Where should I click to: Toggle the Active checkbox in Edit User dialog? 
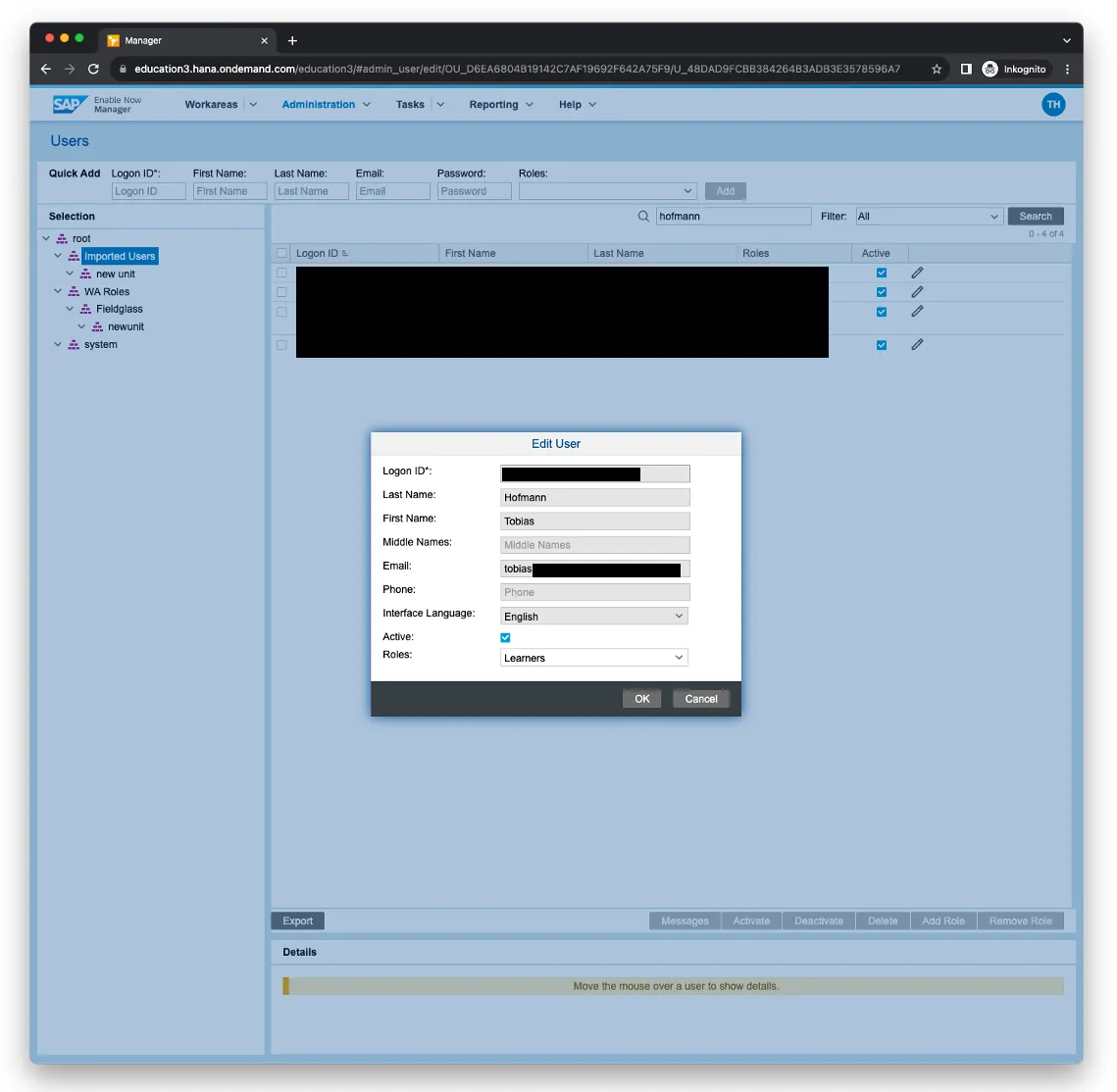506,638
